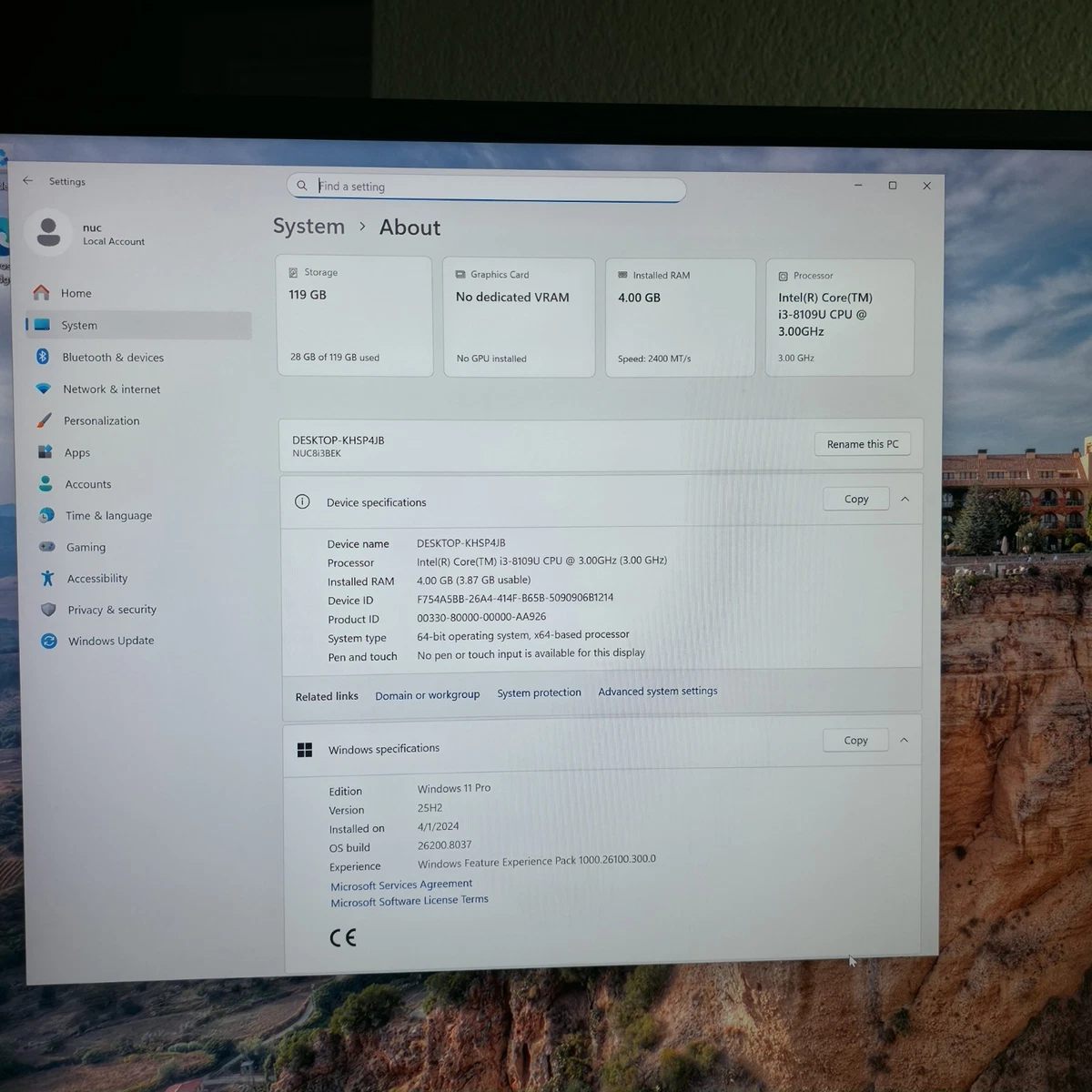Open Bluetooth & devices settings

coord(138,358)
